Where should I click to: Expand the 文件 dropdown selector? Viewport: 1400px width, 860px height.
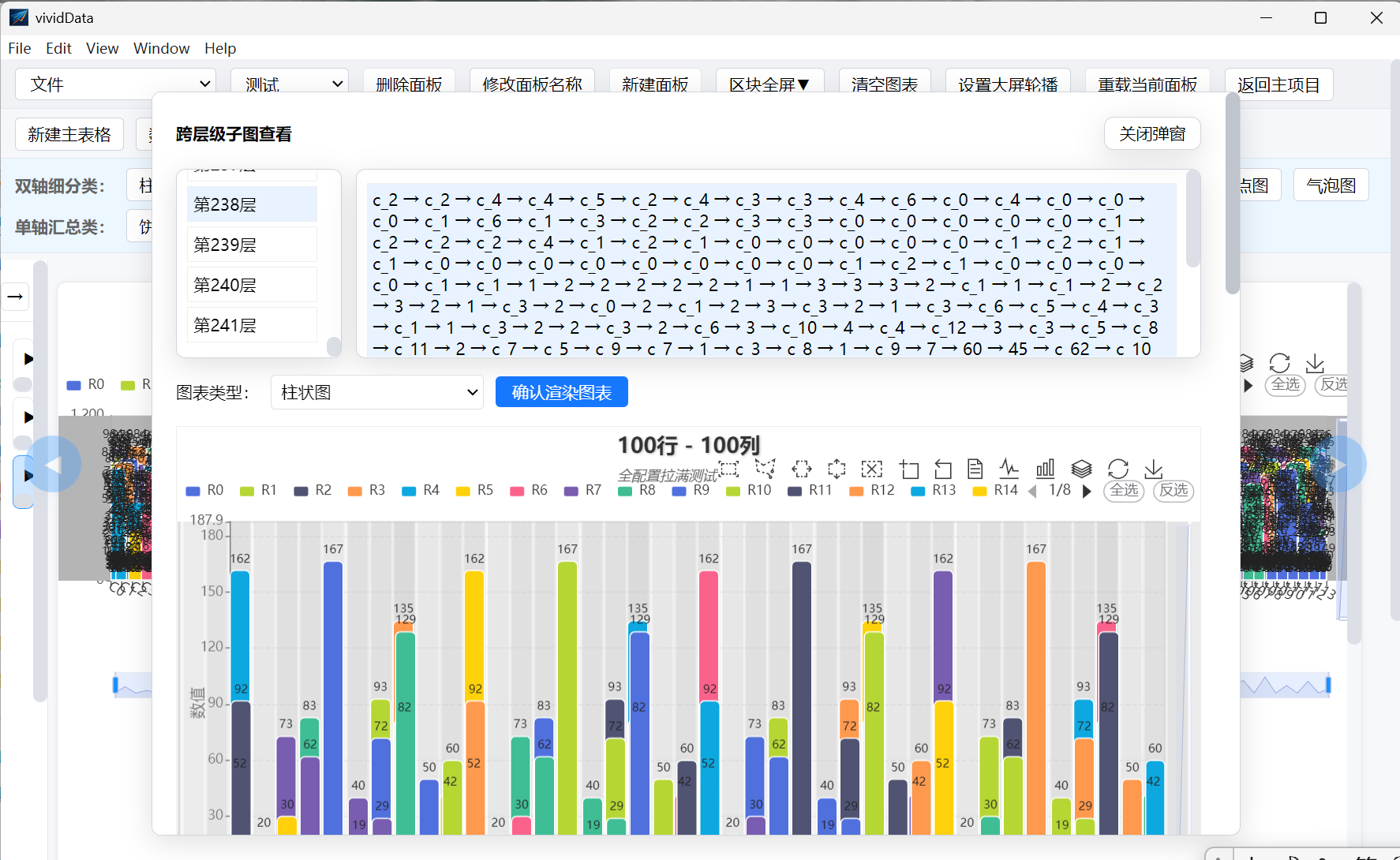[116, 84]
